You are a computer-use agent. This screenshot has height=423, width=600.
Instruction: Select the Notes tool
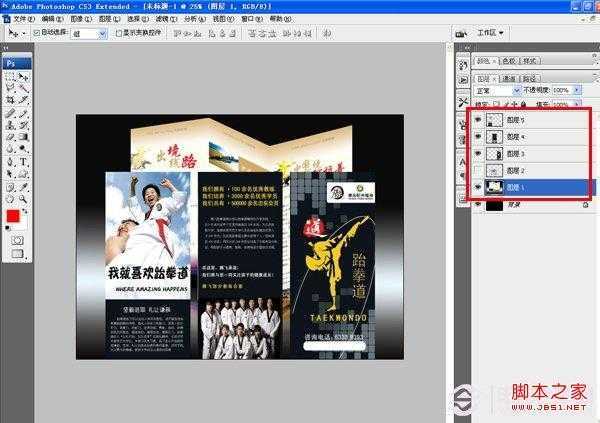click(10, 187)
